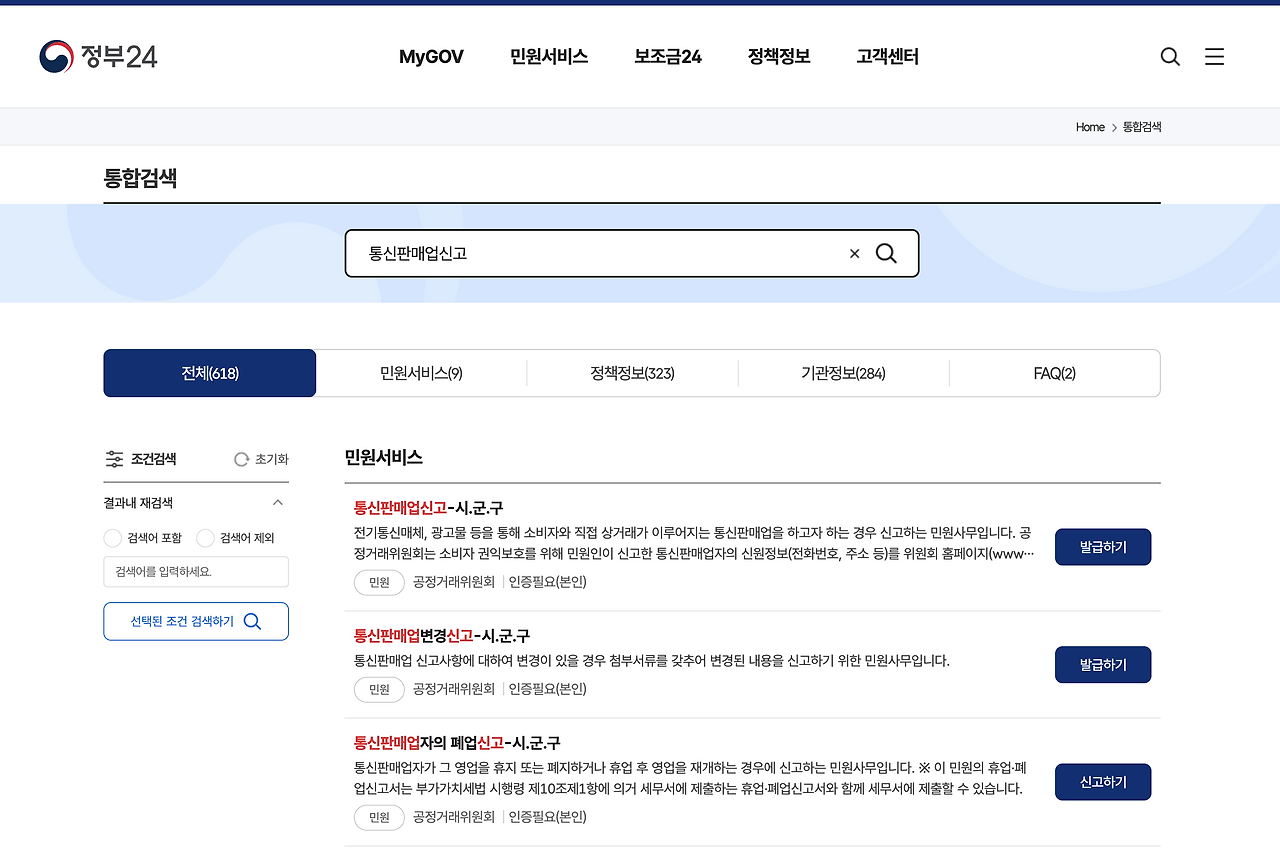Open the 고객센터 menu
The height and width of the screenshot is (852, 1280).
(885, 57)
